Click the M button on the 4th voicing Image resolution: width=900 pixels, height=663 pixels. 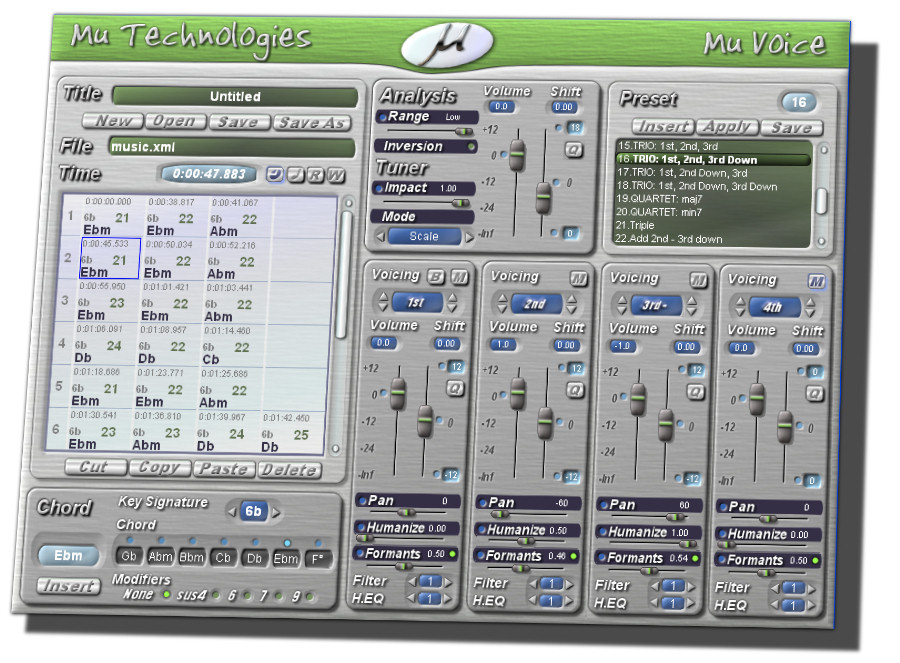tap(816, 282)
